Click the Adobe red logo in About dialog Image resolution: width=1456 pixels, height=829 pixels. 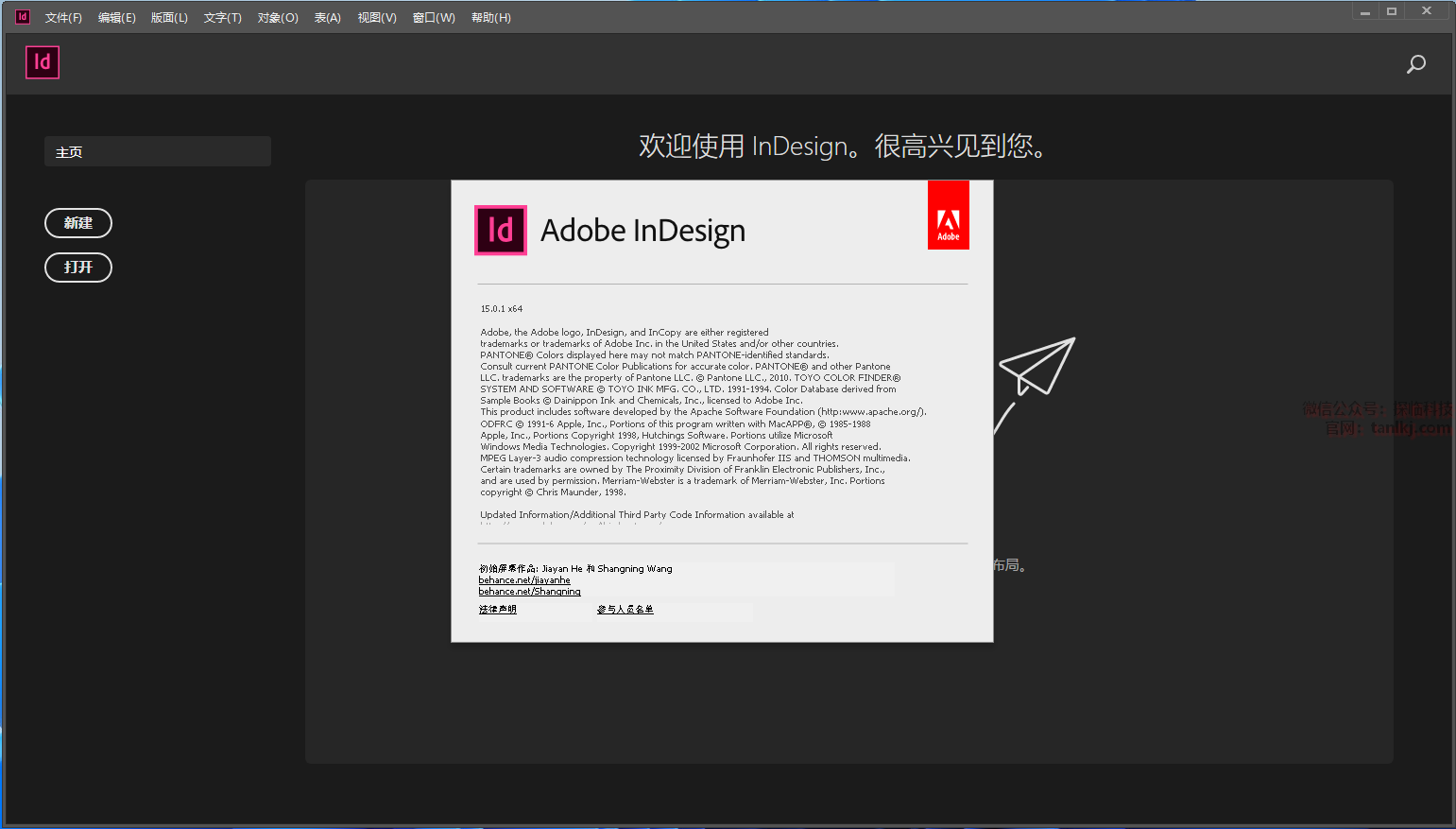click(x=948, y=216)
